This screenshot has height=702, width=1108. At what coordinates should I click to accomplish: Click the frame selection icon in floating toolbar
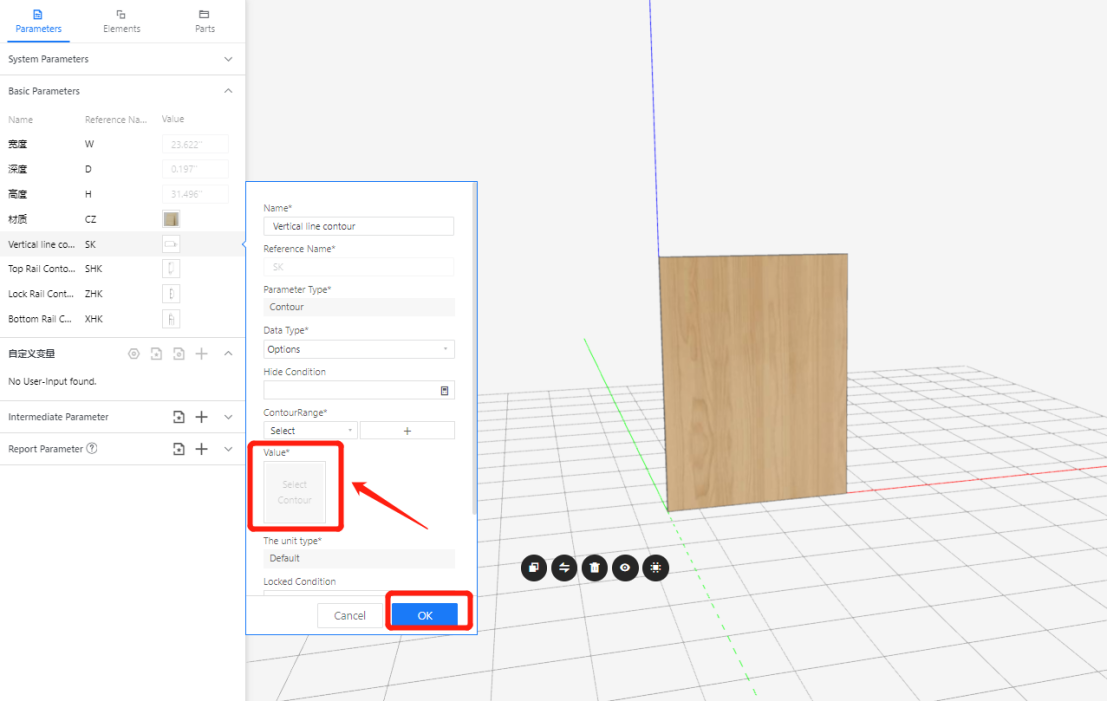coord(656,568)
